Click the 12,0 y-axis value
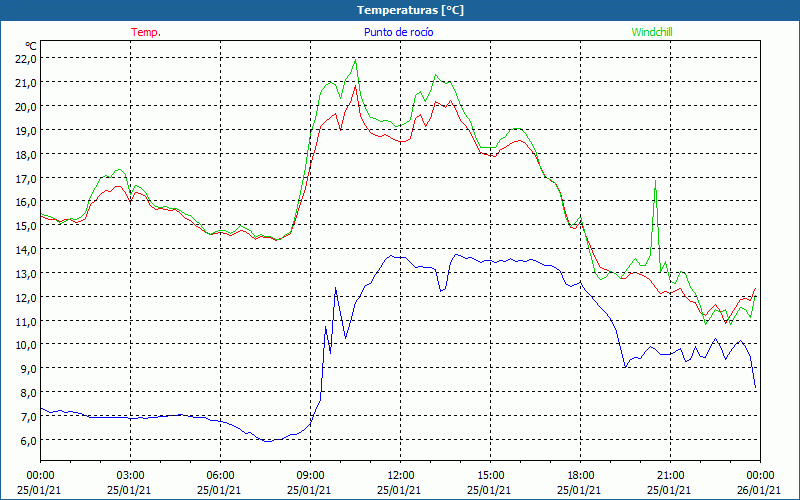This screenshot has height=500, width=800. (x=27, y=297)
